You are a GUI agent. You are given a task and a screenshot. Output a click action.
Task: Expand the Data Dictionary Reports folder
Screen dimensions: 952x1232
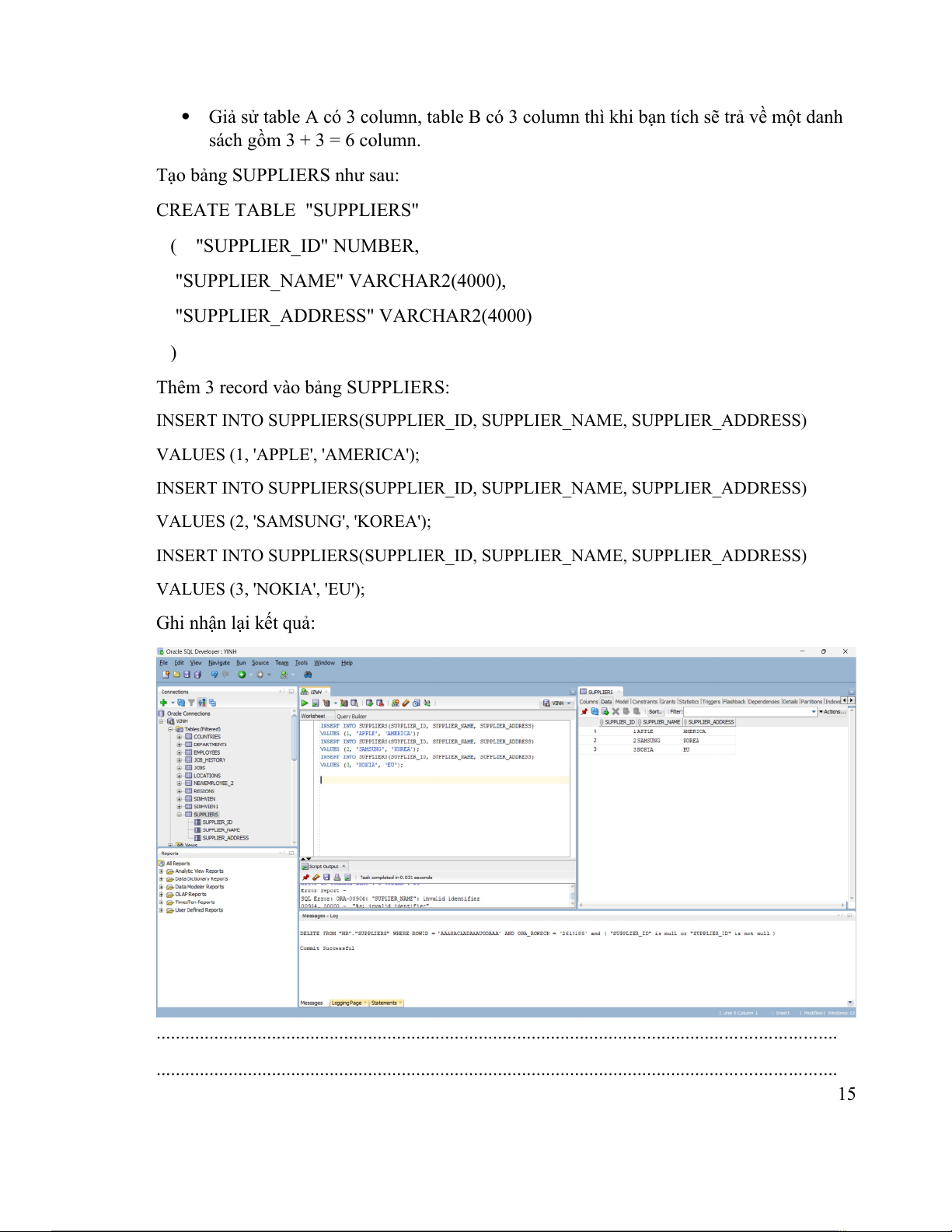[162, 879]
